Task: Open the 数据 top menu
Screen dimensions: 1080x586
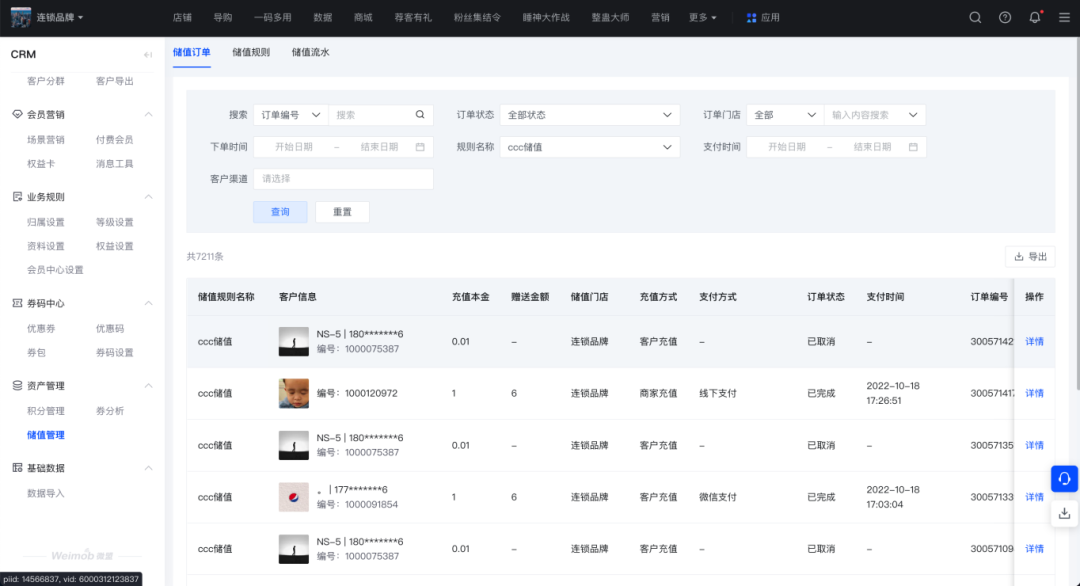Action: [322, 18]
